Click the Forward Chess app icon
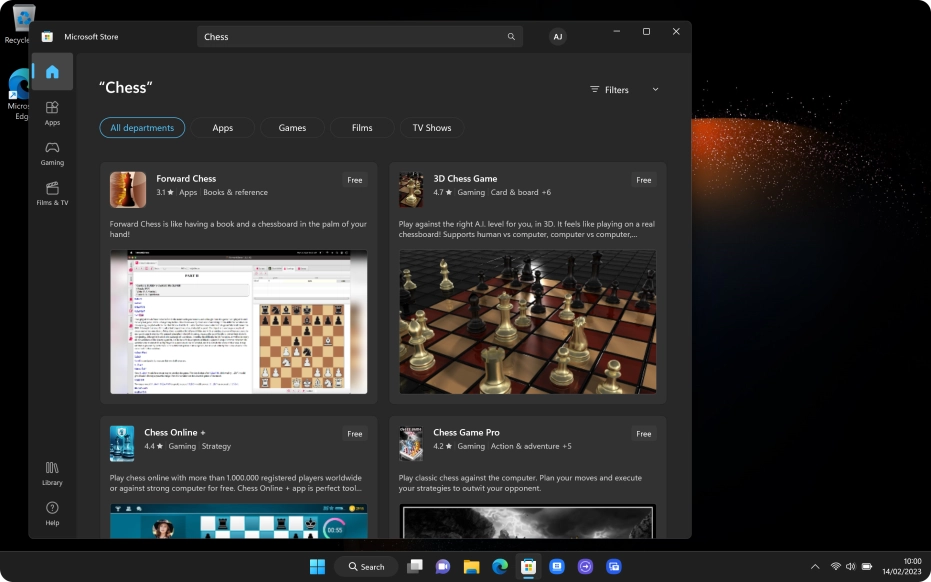Screen dimensions: 931x582 coord(128,189)
